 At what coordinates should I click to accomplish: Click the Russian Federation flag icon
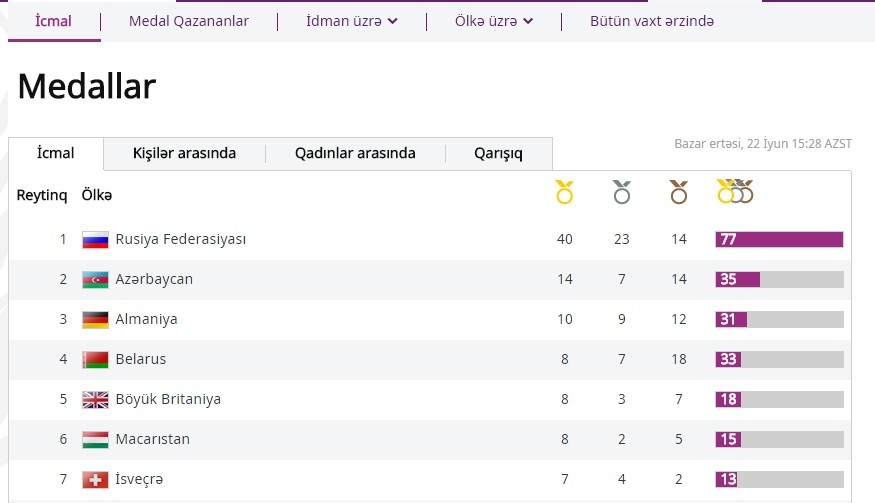click(x=95, y=240)
